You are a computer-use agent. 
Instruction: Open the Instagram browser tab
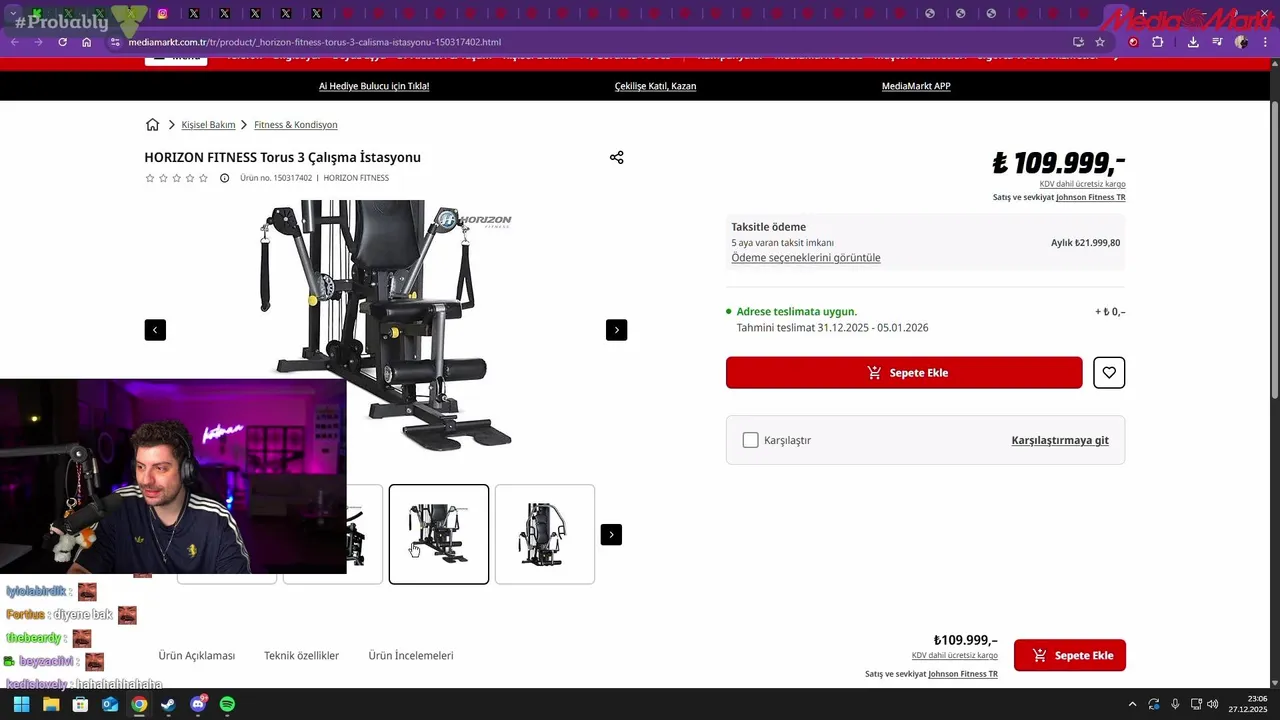tap(163, 14)
